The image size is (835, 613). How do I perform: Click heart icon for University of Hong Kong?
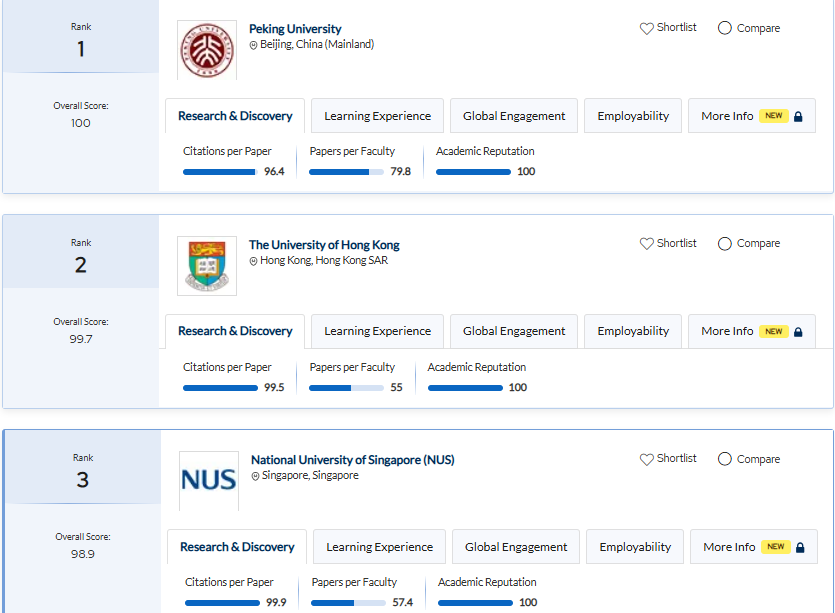[646, 243]
